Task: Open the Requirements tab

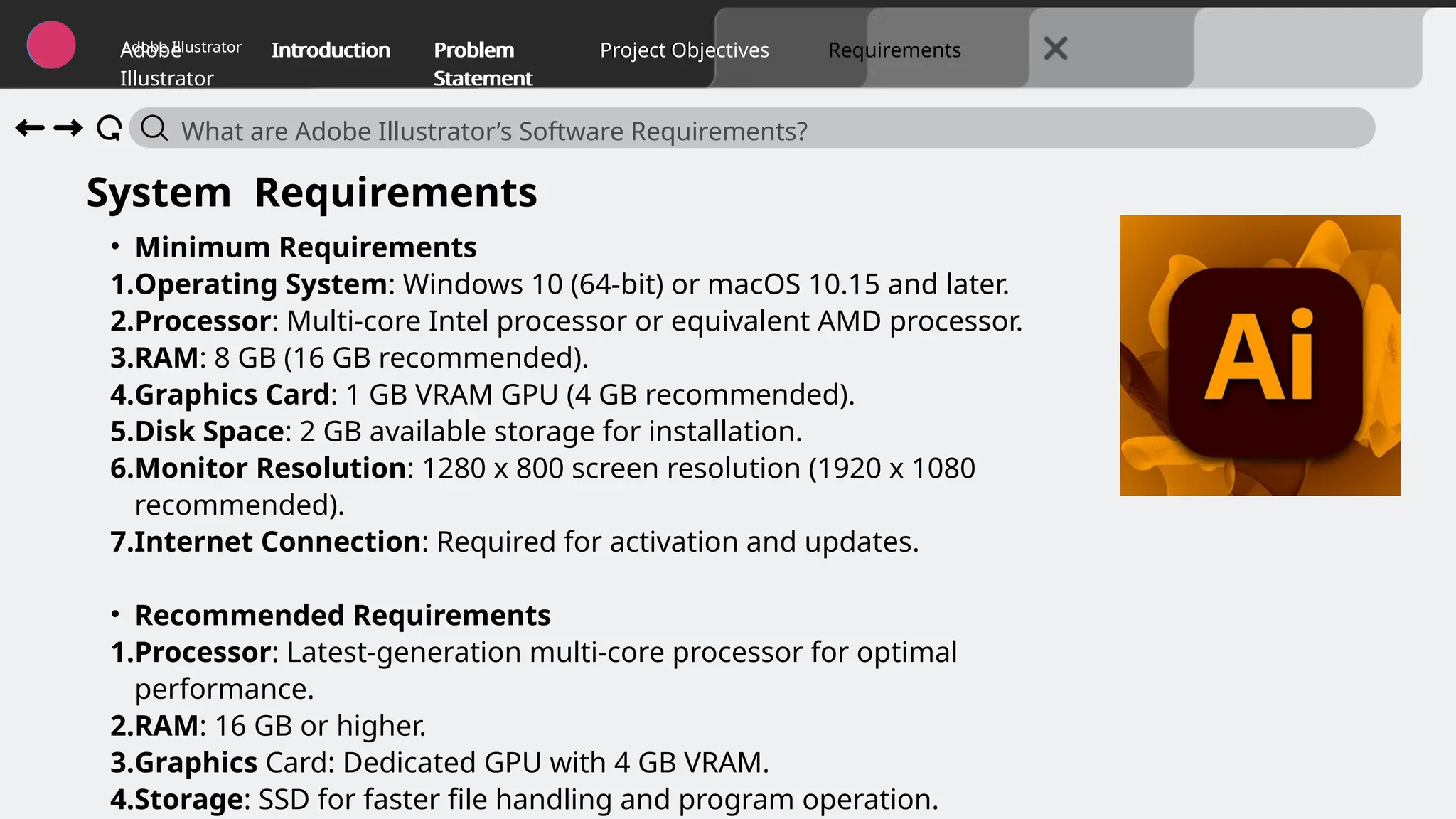Action: [x=894, y=50]
